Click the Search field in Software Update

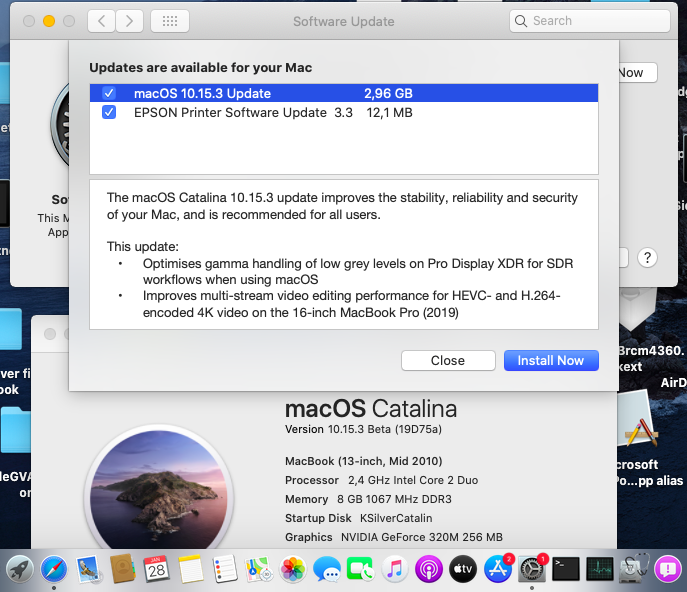tap(590, 21)
